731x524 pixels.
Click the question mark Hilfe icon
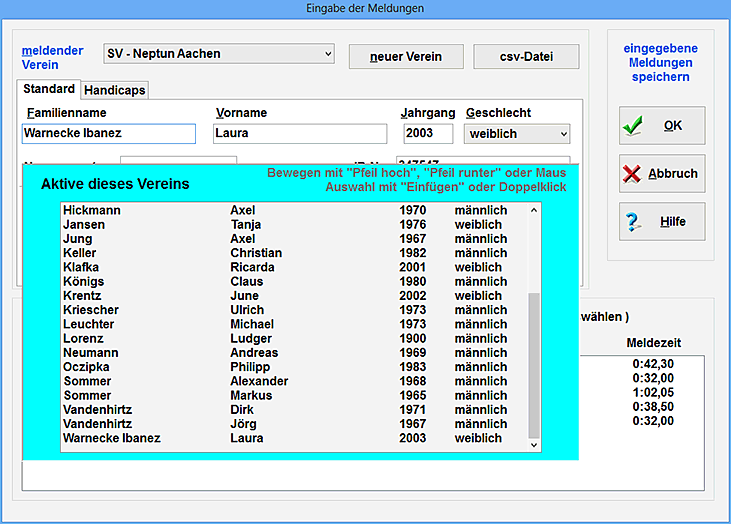[633, 222]
